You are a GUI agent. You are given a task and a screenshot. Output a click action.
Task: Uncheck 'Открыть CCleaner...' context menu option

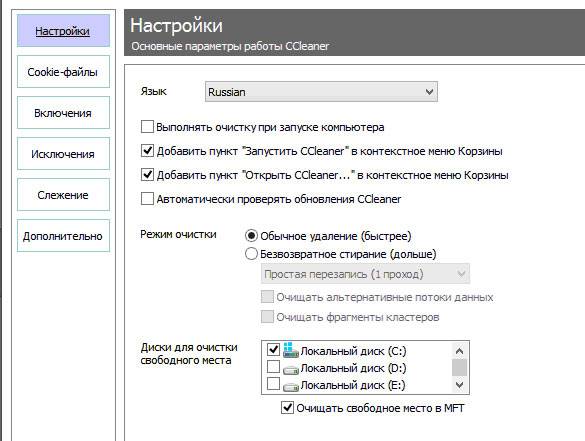pos(147,175)
